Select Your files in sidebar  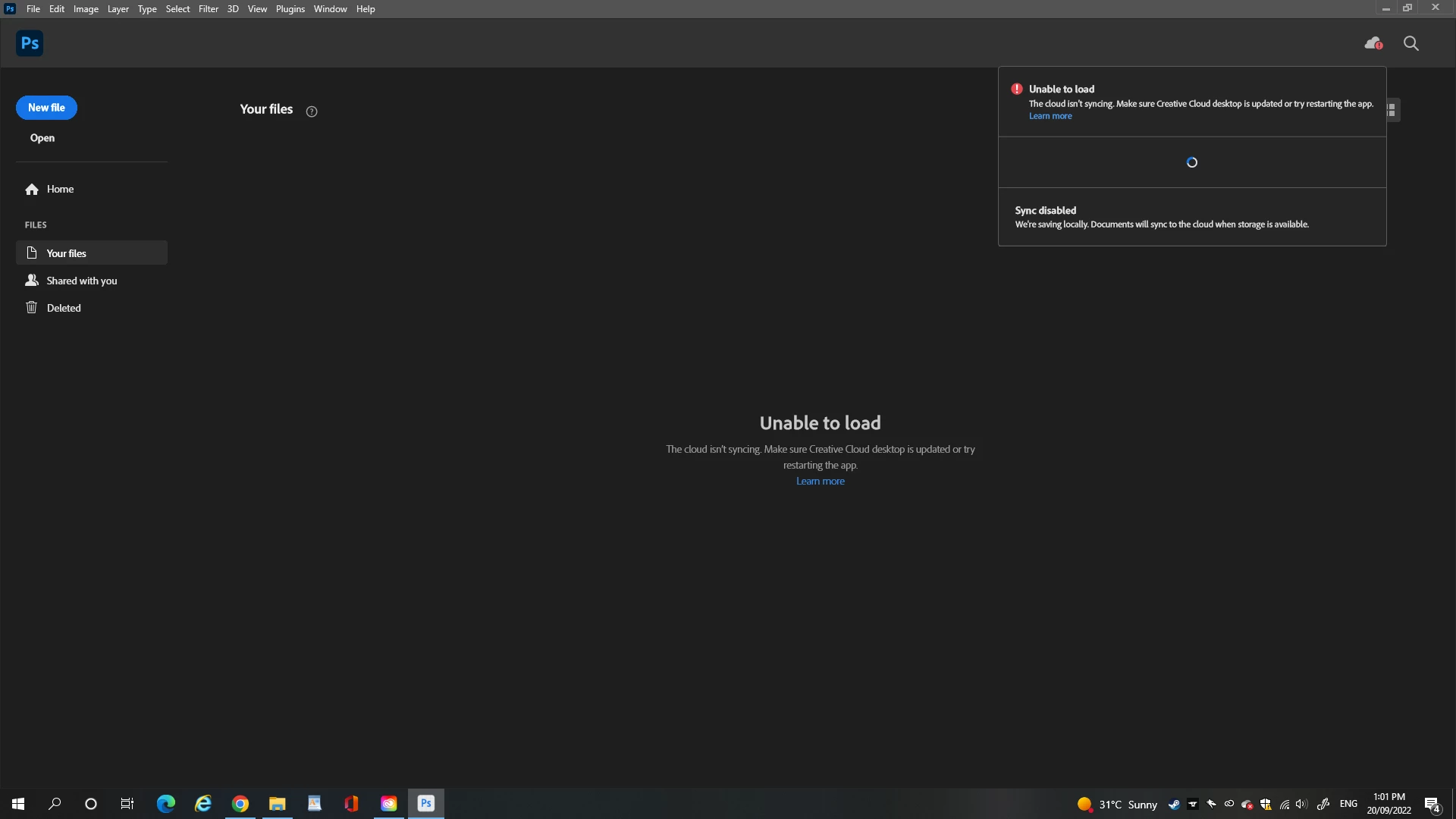[x=67, y=253]
